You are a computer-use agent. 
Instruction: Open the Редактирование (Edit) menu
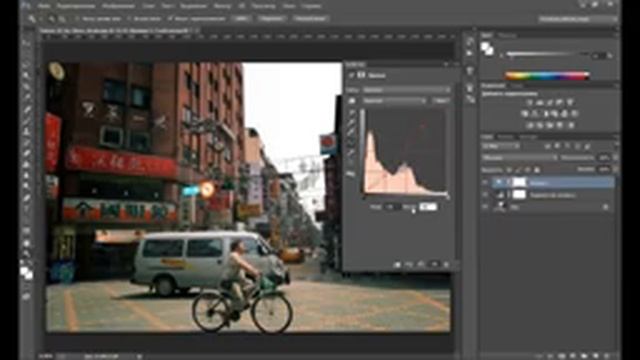click(x=76, y=6)
